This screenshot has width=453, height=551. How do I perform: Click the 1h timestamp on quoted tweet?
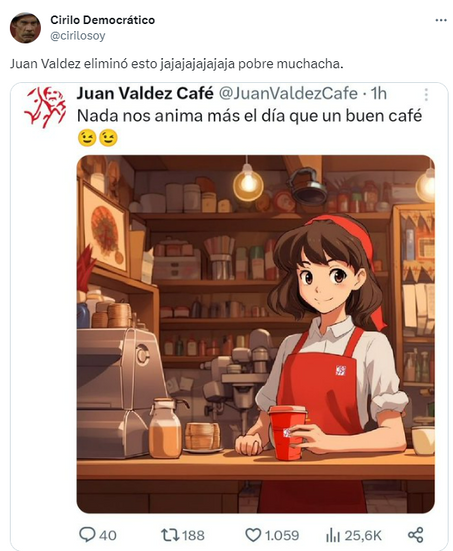point(379,93)
